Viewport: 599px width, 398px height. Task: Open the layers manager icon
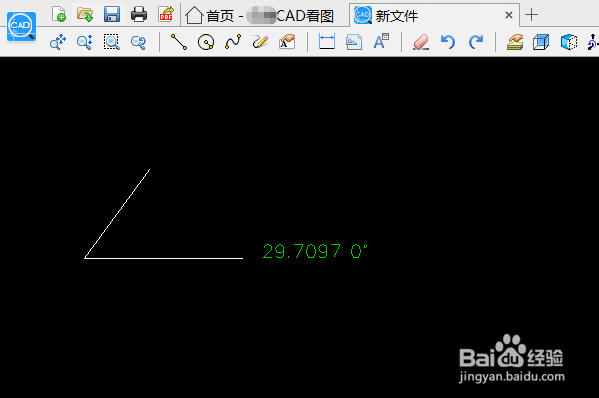[515, 42]
